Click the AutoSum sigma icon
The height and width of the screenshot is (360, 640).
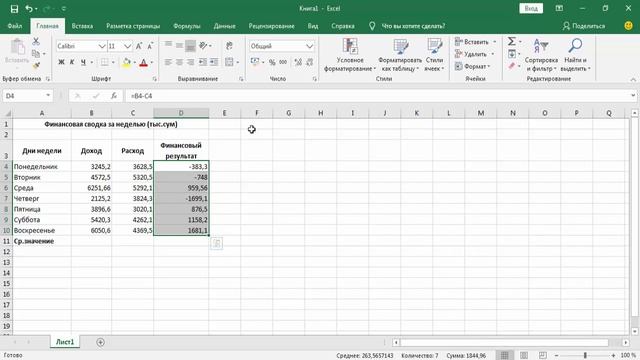point(512,41)
